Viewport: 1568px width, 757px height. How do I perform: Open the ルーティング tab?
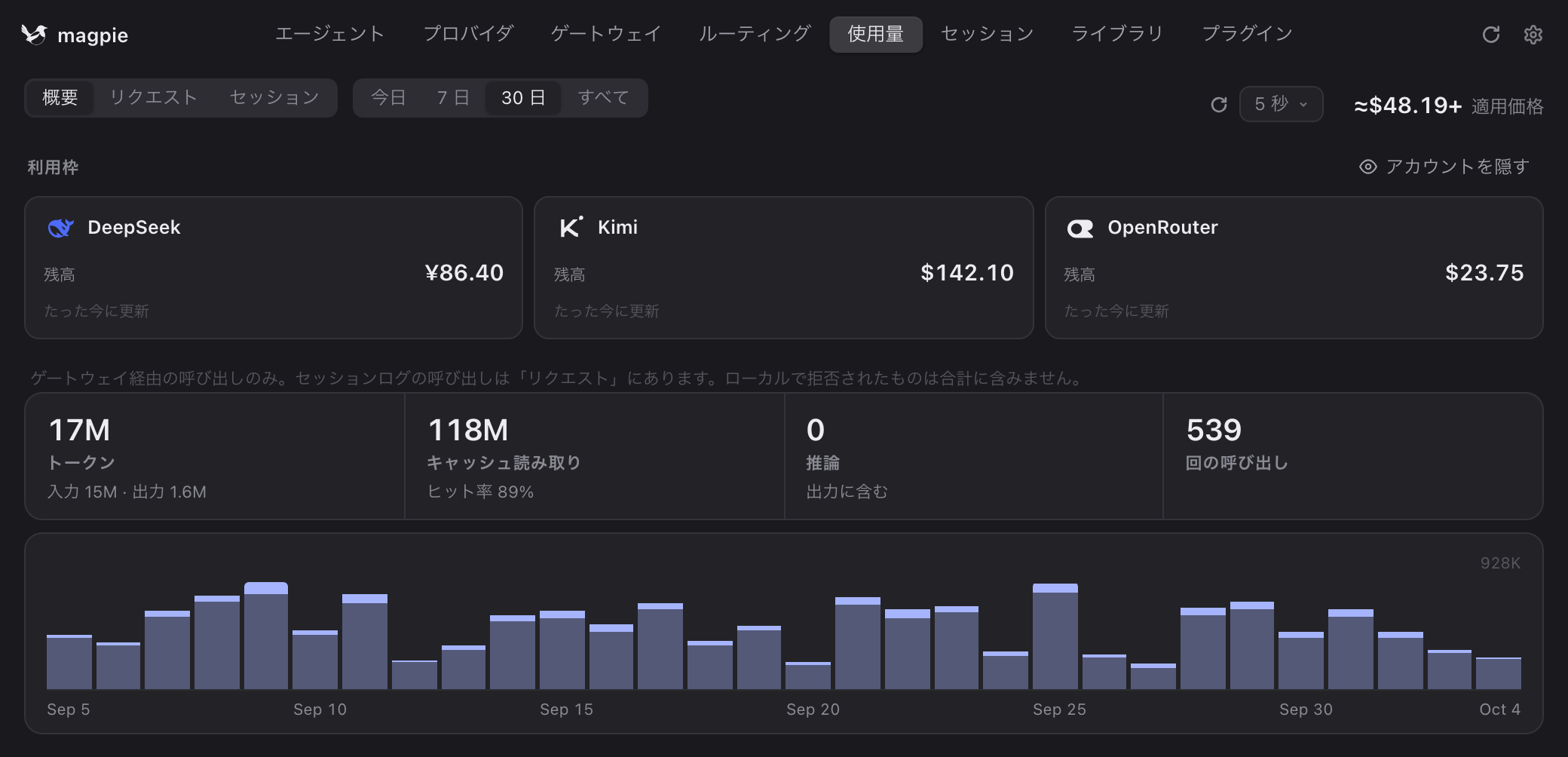pyautogui.click(x=754, y=34)
